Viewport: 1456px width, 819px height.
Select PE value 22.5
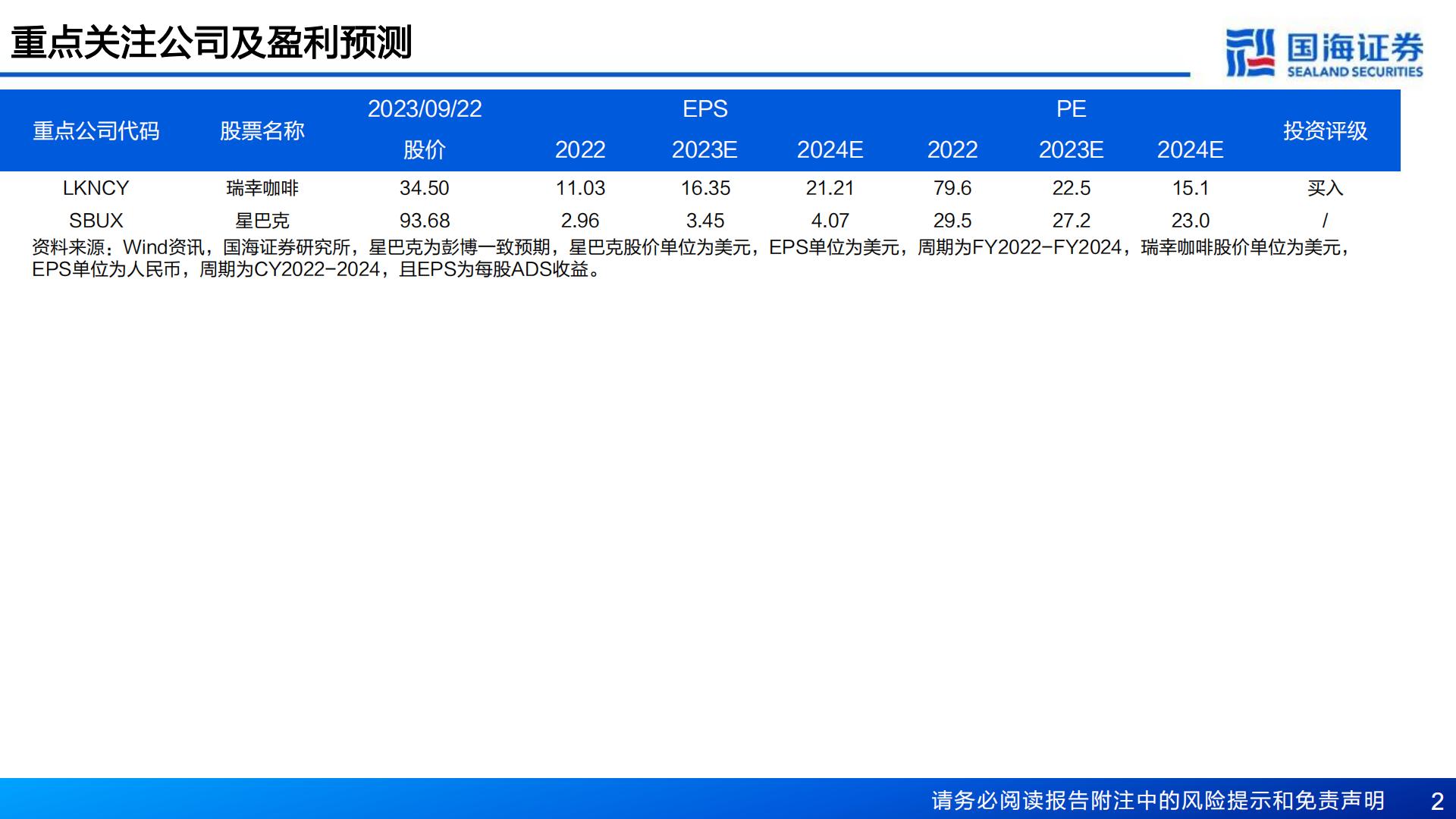click(x=1072, y=188)
